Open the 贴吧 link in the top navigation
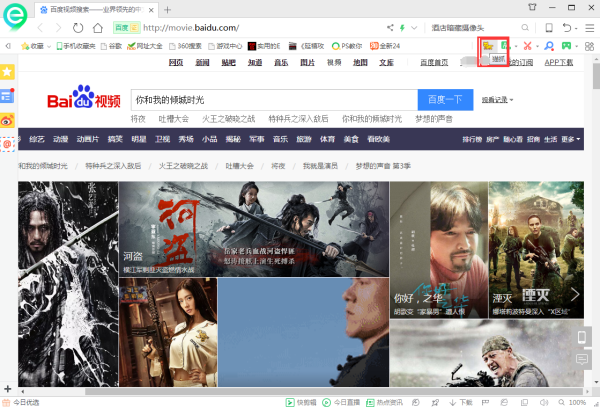The image size is (600, 408). coord(228,62)
